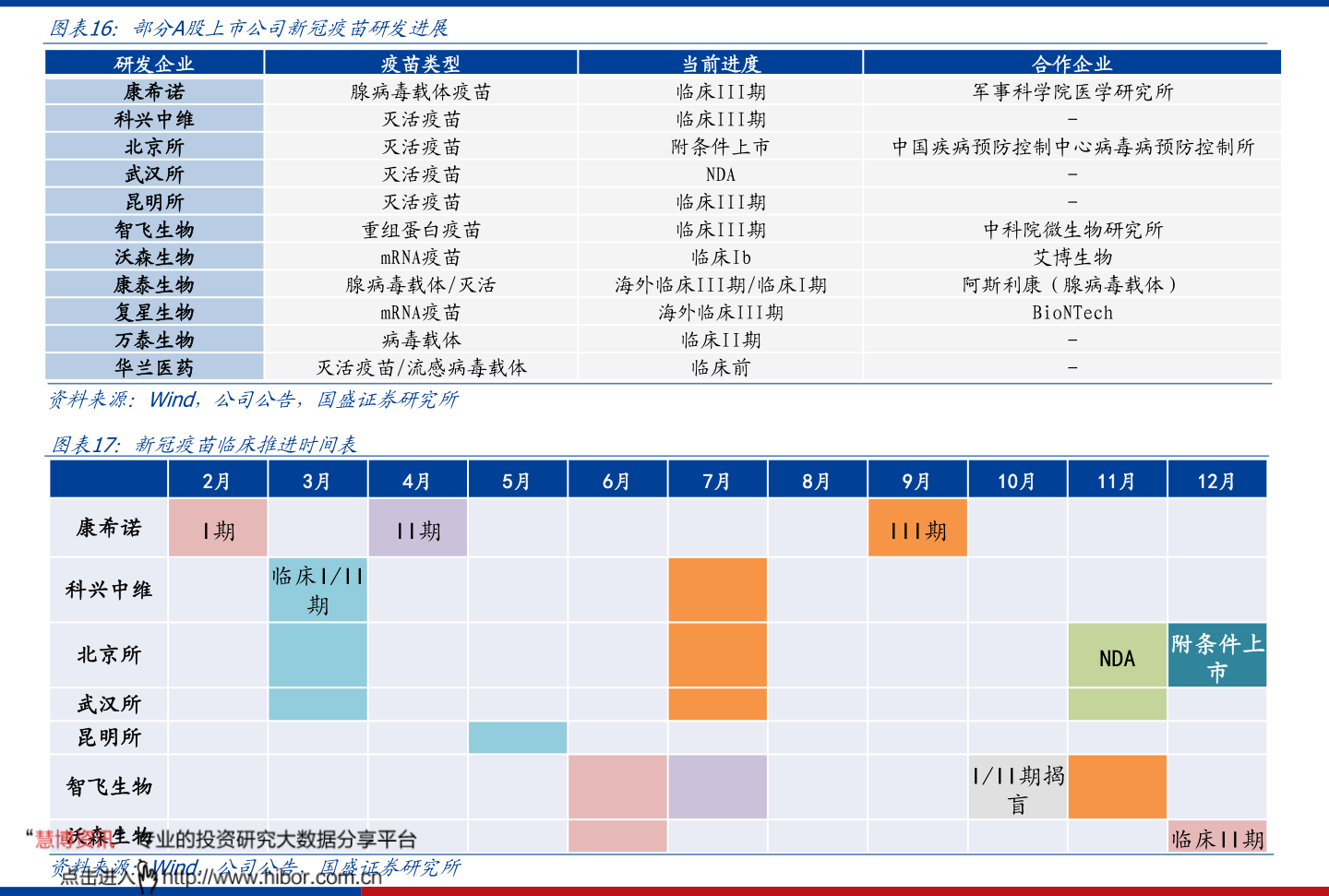
Task: Select the 7月 month header
Action: point(717,480)
